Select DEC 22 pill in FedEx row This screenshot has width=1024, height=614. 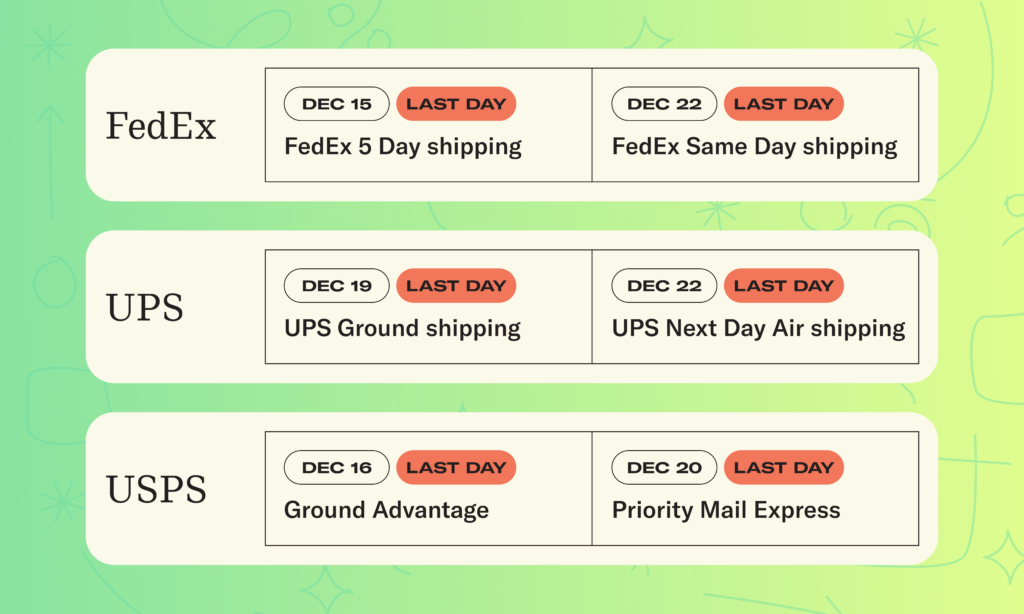coord(664,104)
